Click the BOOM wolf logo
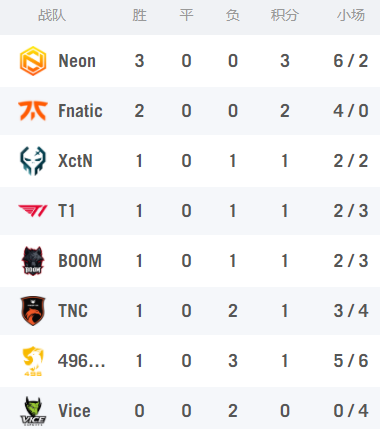 [33, 261]
